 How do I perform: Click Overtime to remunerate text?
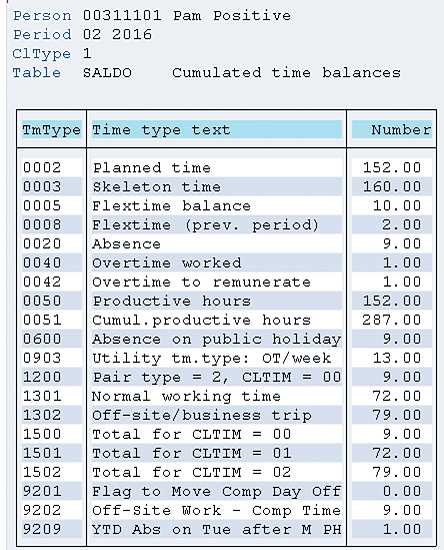pos(201,282)
